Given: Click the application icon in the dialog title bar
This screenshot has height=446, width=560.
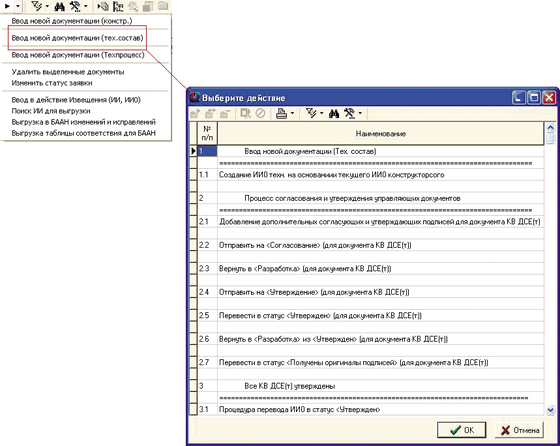Looking at the screenshot, I should tap(195, 97).
